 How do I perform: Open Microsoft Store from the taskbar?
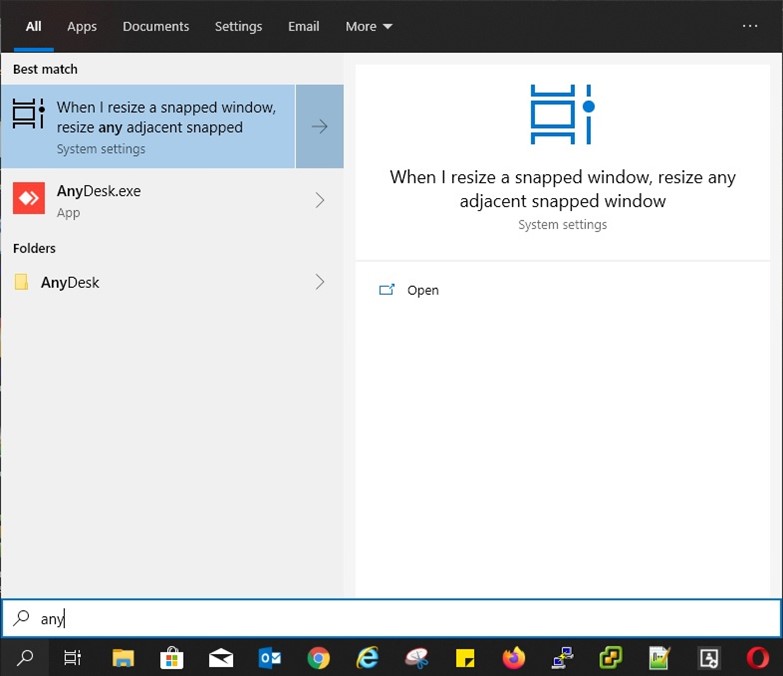[x=171, y=658]
